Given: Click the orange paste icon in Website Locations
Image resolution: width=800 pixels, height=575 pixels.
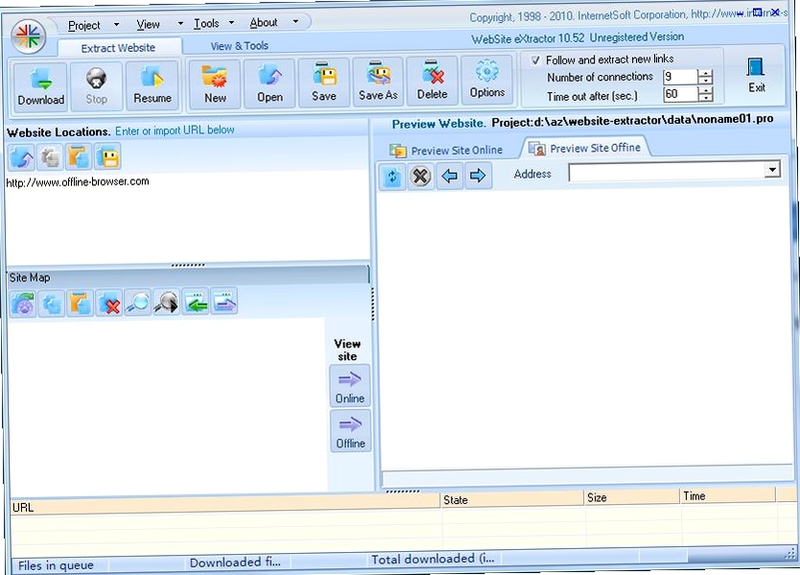Looking at the screenshot, I should (79, 156).
